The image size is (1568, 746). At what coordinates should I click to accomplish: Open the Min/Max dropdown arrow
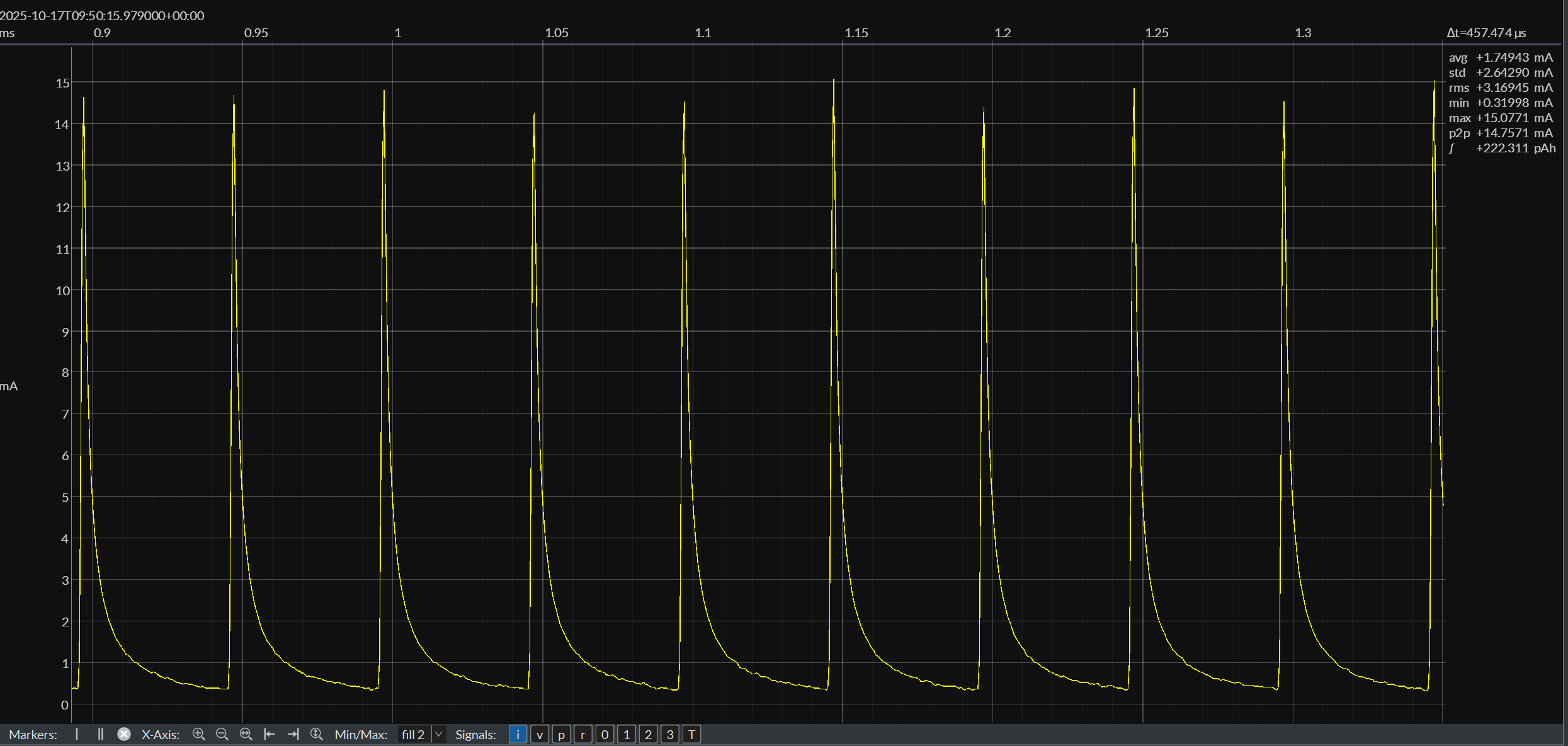[x=439, y=735]
